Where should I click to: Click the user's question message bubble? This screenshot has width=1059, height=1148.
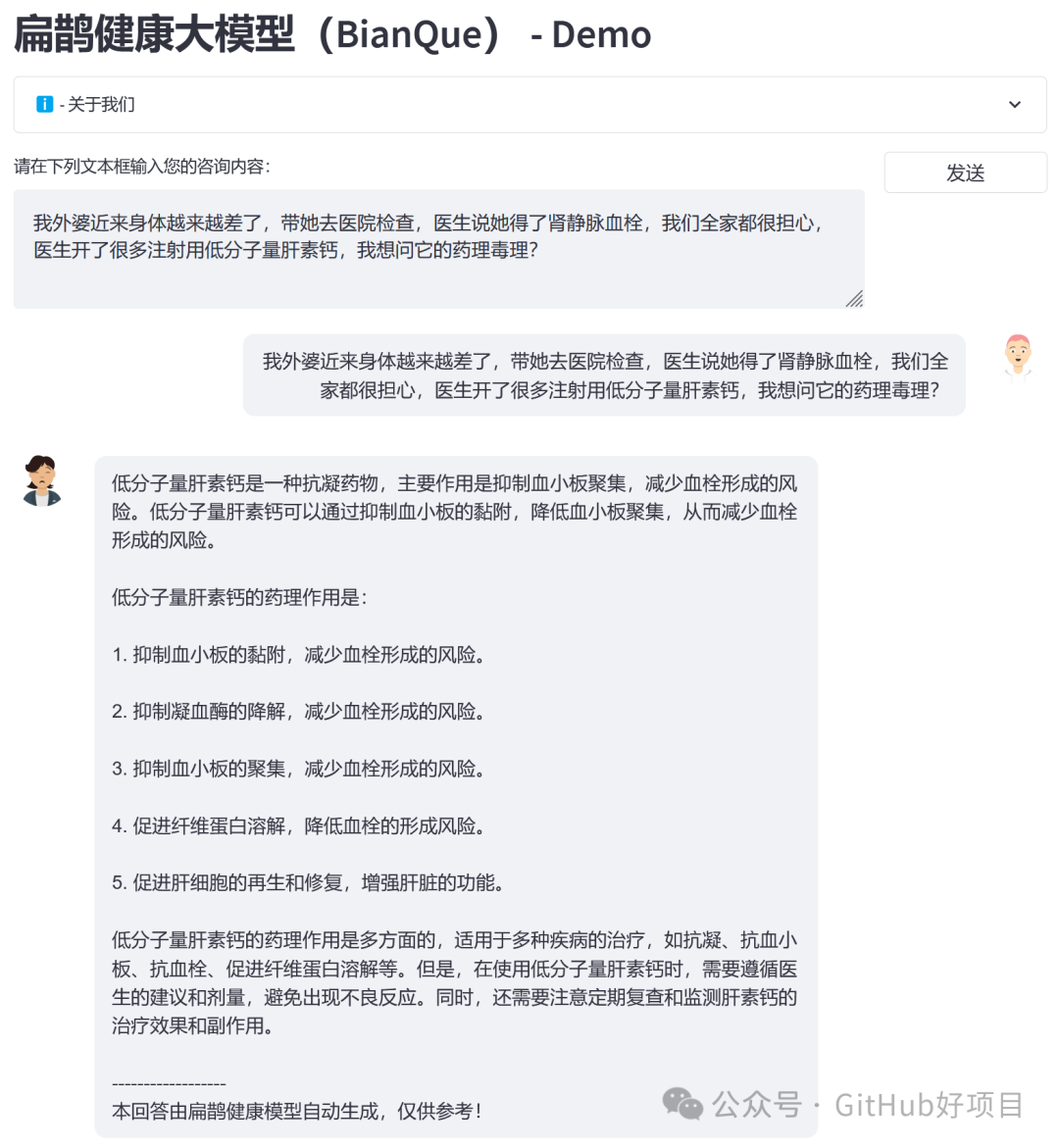604,374
